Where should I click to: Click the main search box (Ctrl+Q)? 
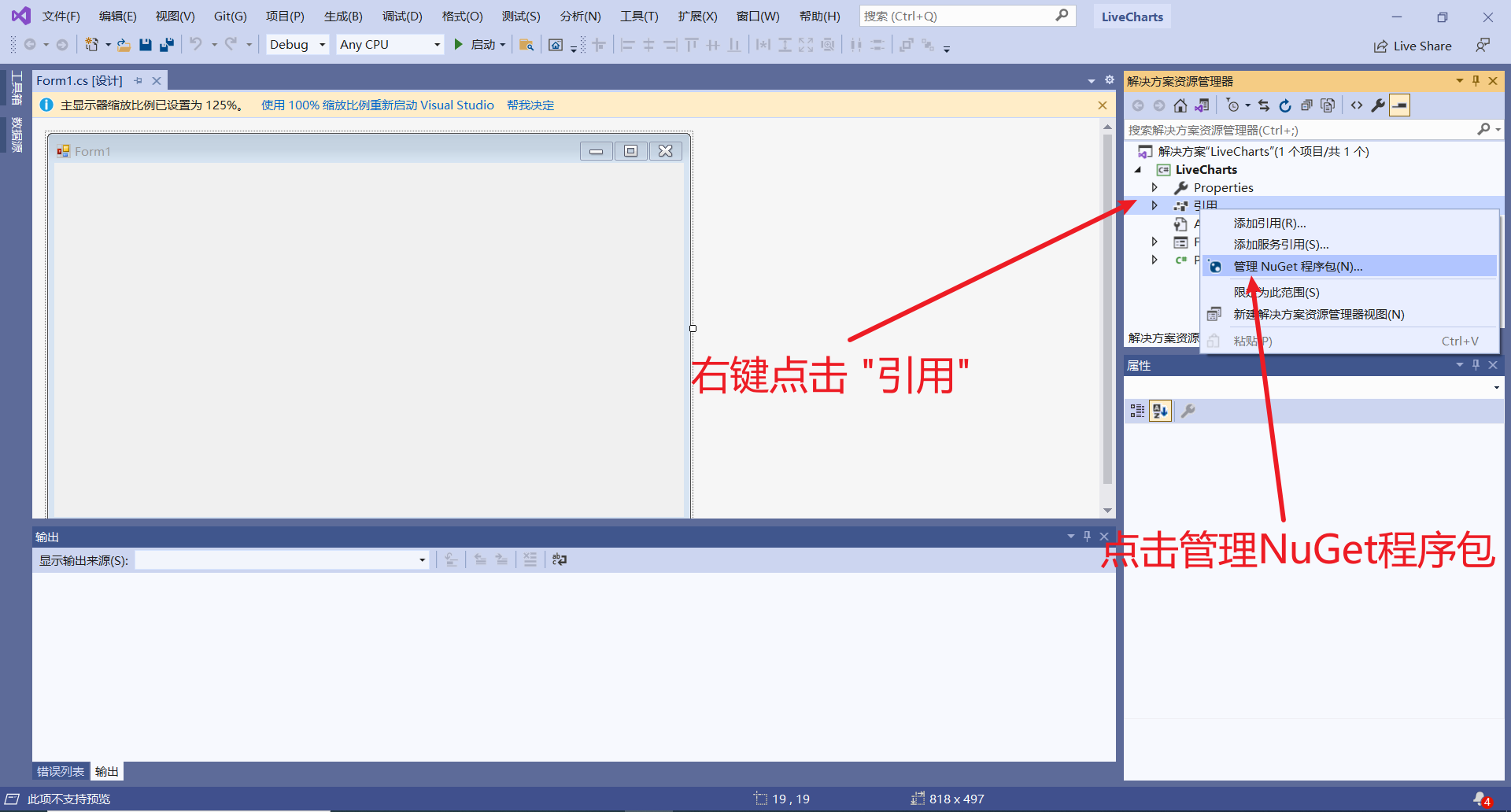point(968,16)
